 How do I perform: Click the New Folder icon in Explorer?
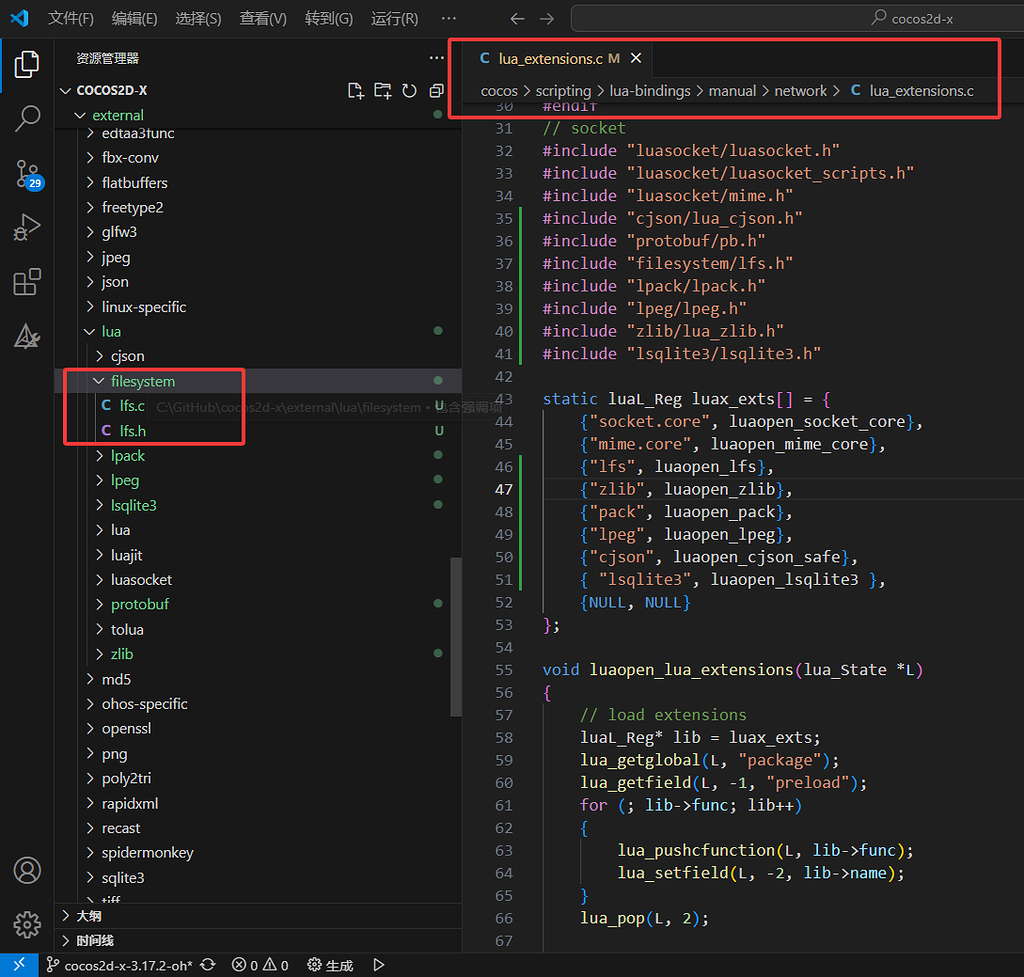(383, 90)
